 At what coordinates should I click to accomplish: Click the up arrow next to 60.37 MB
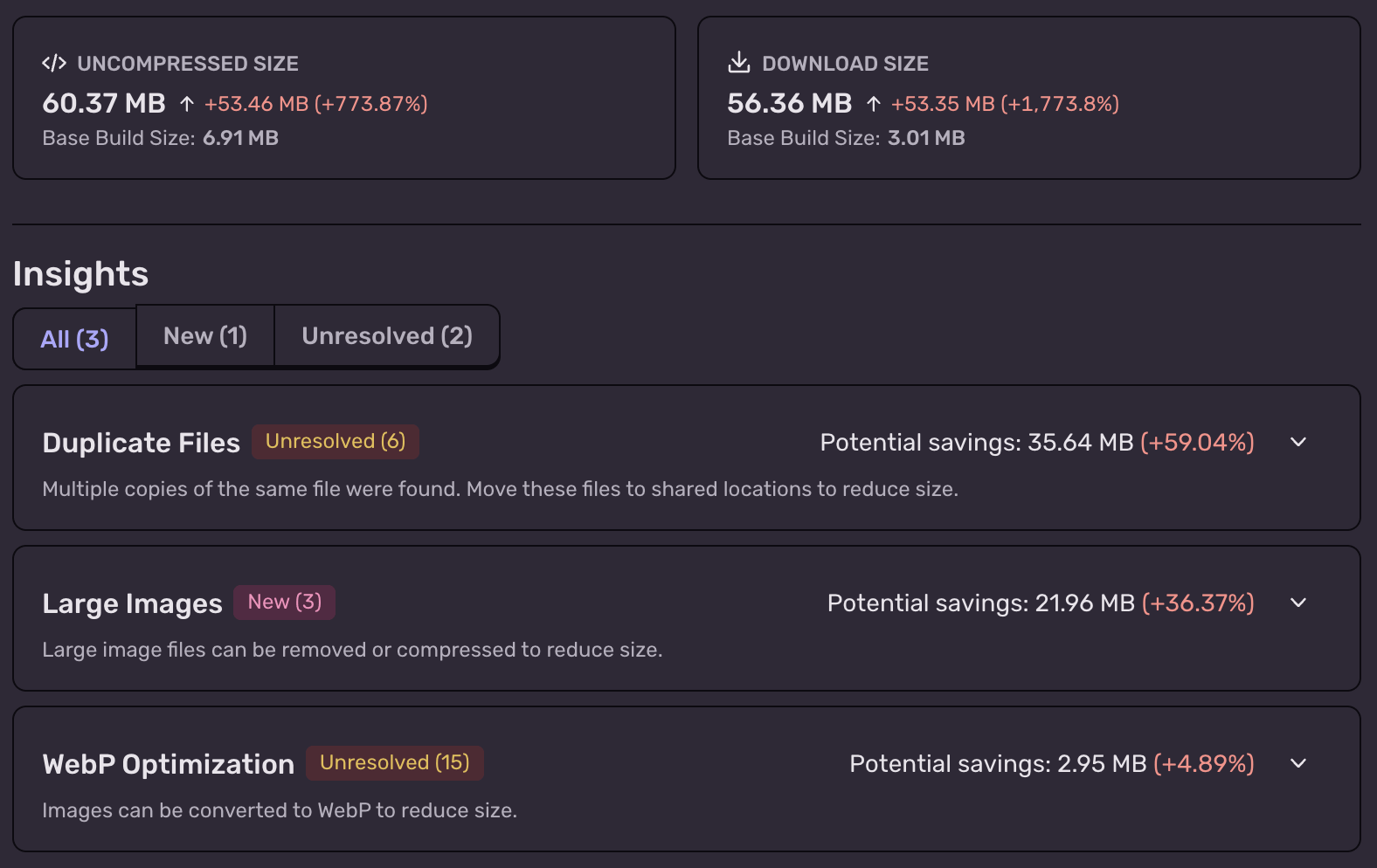pos(186,104)
